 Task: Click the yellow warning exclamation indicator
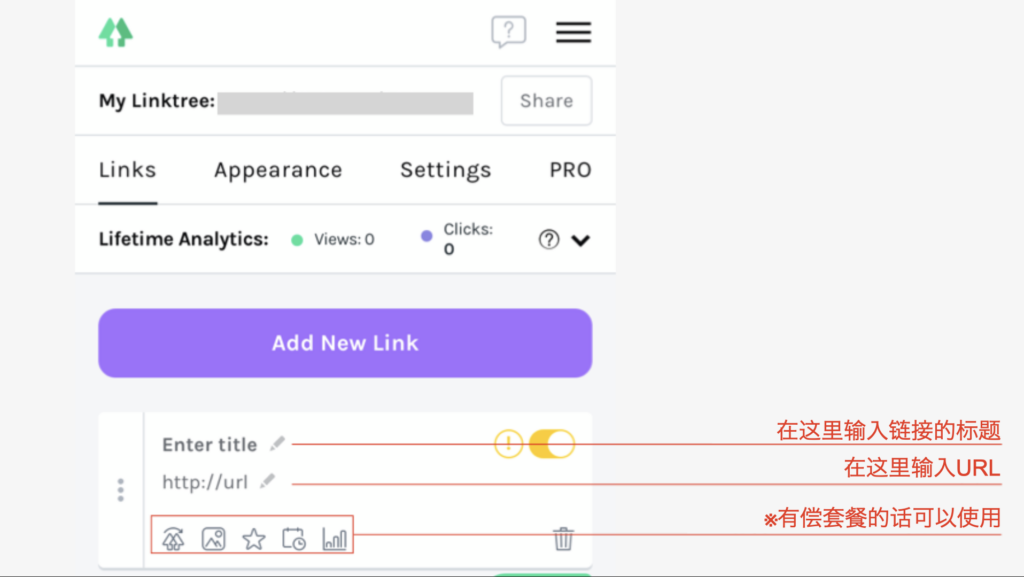[508, 443]
